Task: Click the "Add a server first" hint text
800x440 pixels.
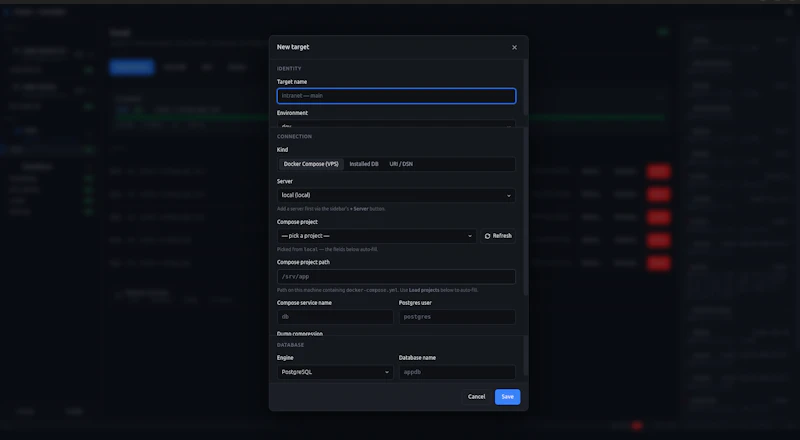Action: tap(331, 209)
